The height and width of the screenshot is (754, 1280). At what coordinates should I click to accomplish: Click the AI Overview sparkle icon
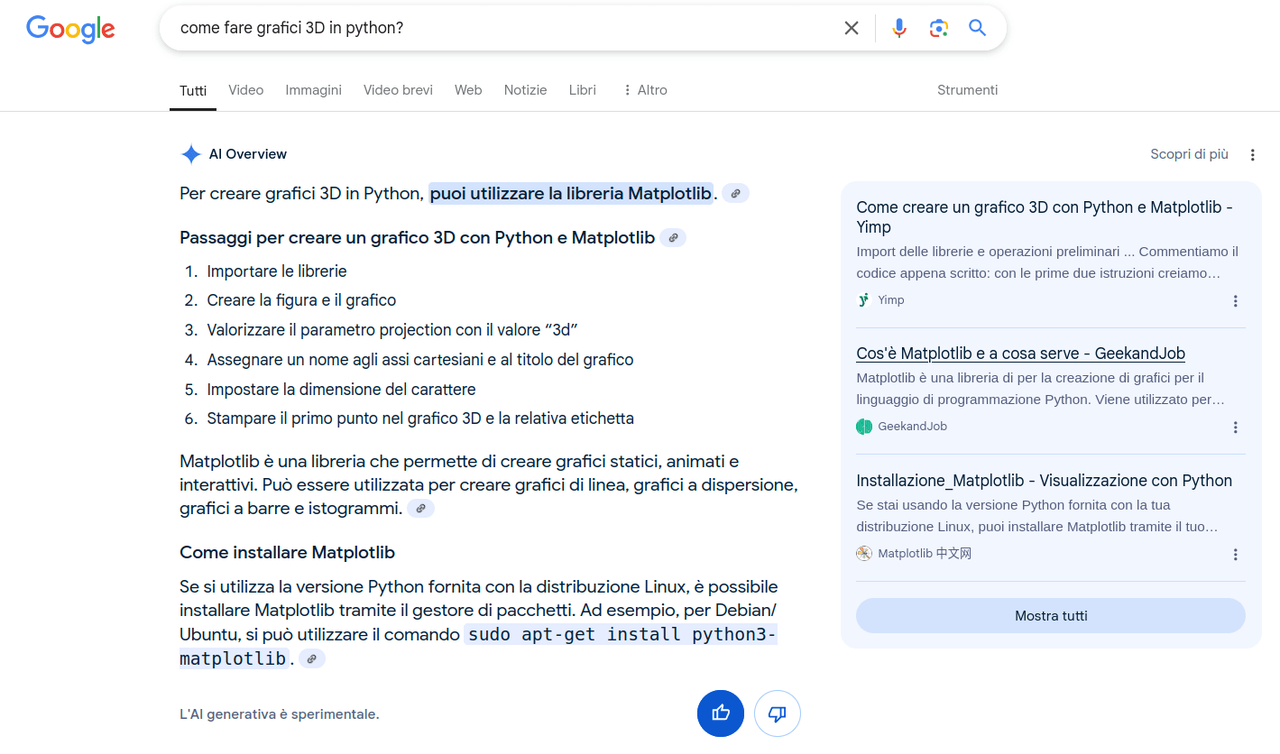(191, 154)
